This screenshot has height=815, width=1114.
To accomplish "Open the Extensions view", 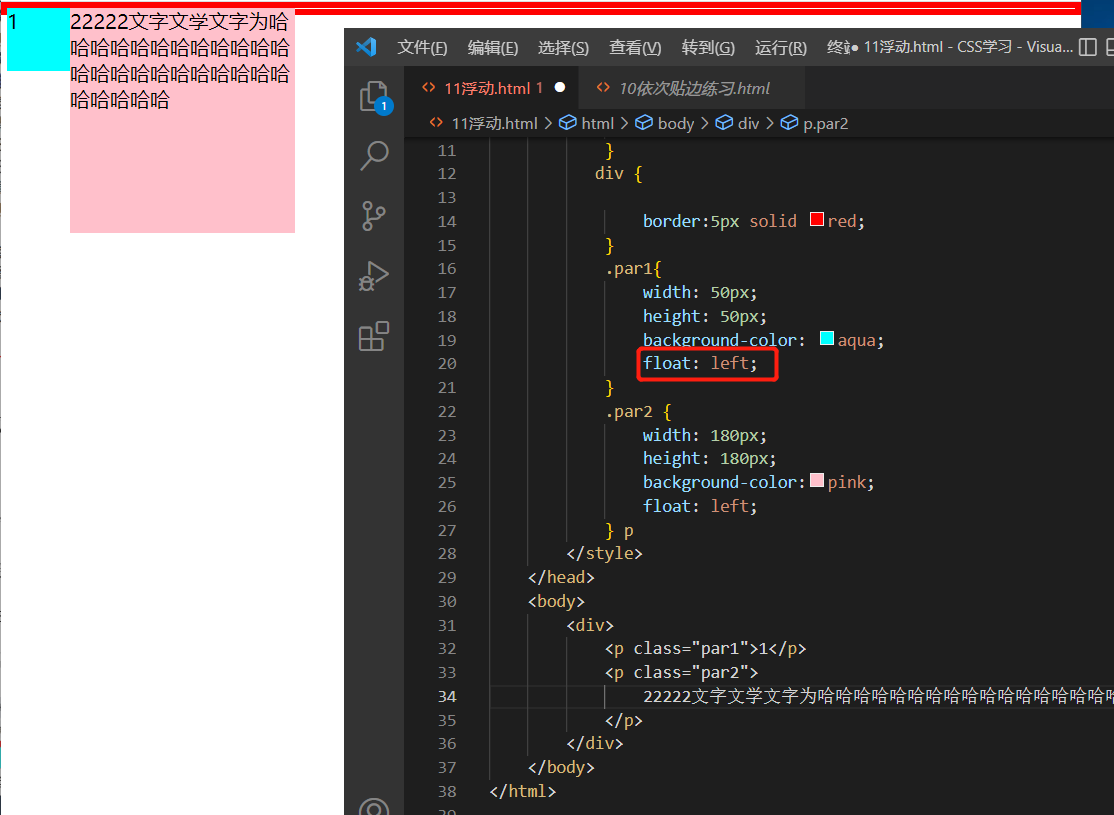I will pos(374,336).
